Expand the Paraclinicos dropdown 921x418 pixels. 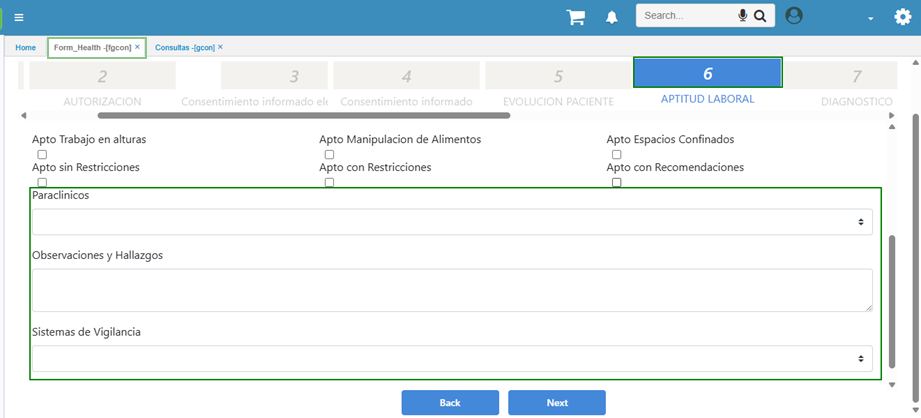(451, 222)
